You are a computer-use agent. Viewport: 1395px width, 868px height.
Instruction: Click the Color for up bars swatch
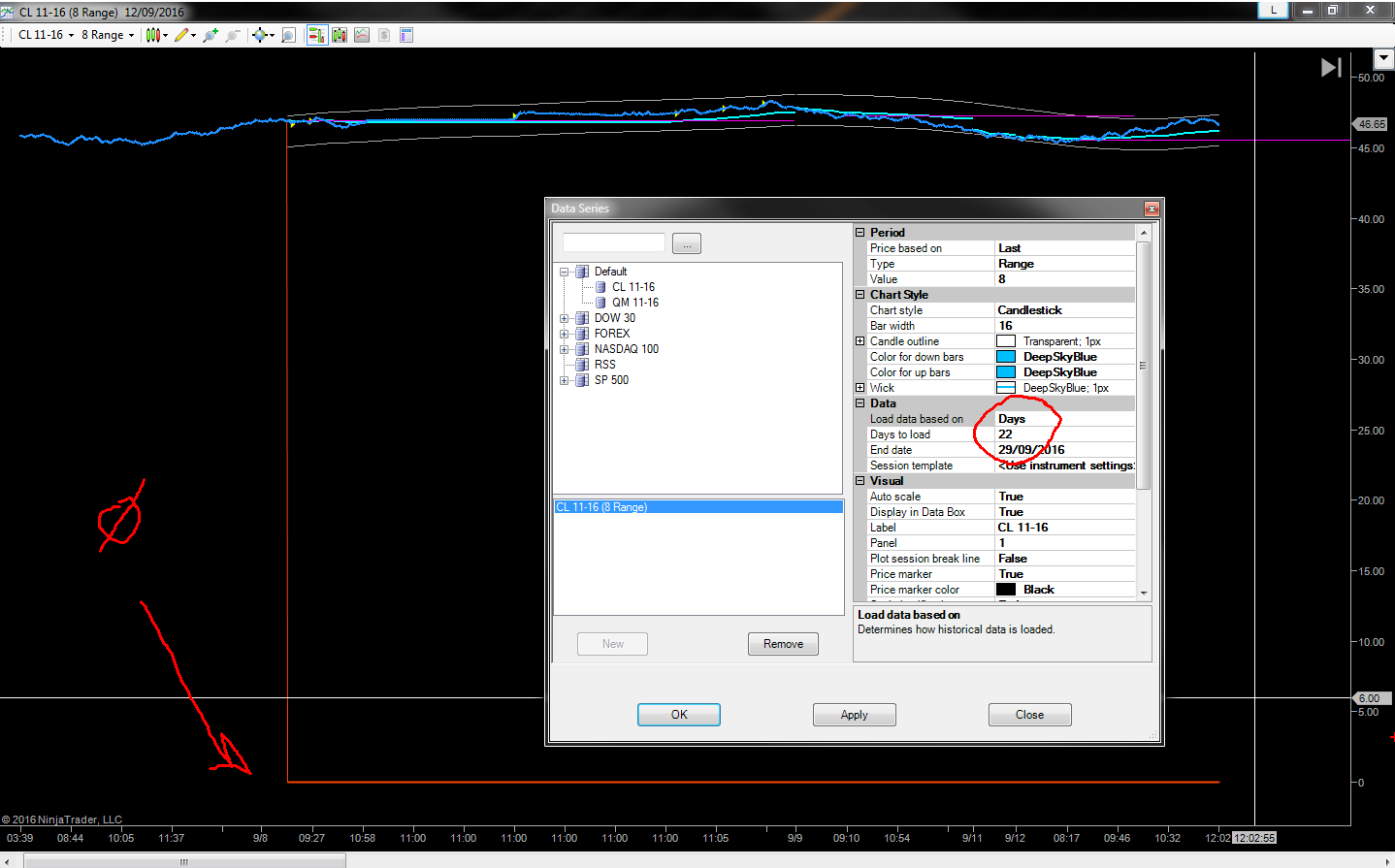coord(1006,372)
